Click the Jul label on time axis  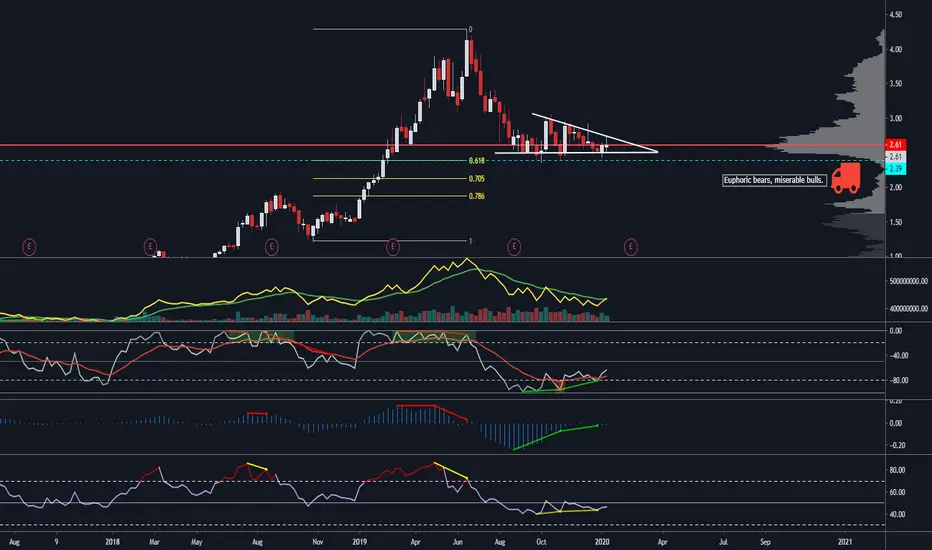pyautogui.click(x=723, y=542)
